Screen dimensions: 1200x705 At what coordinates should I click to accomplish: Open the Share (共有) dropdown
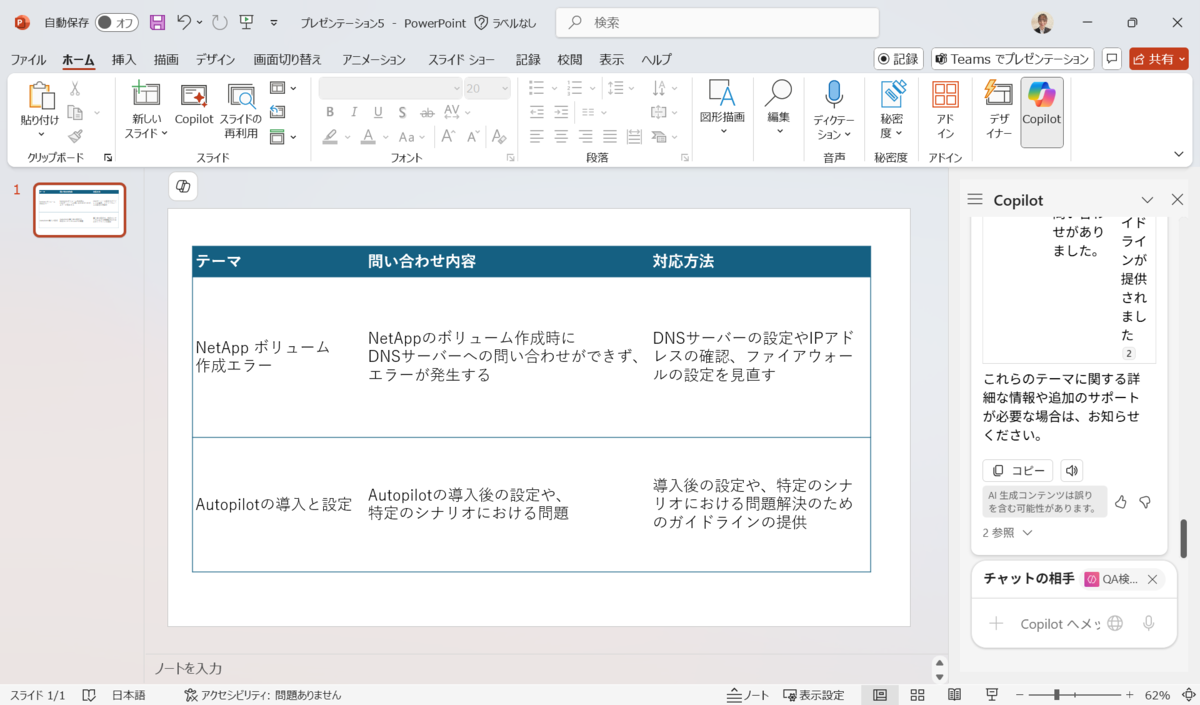tap(1159, 59)
